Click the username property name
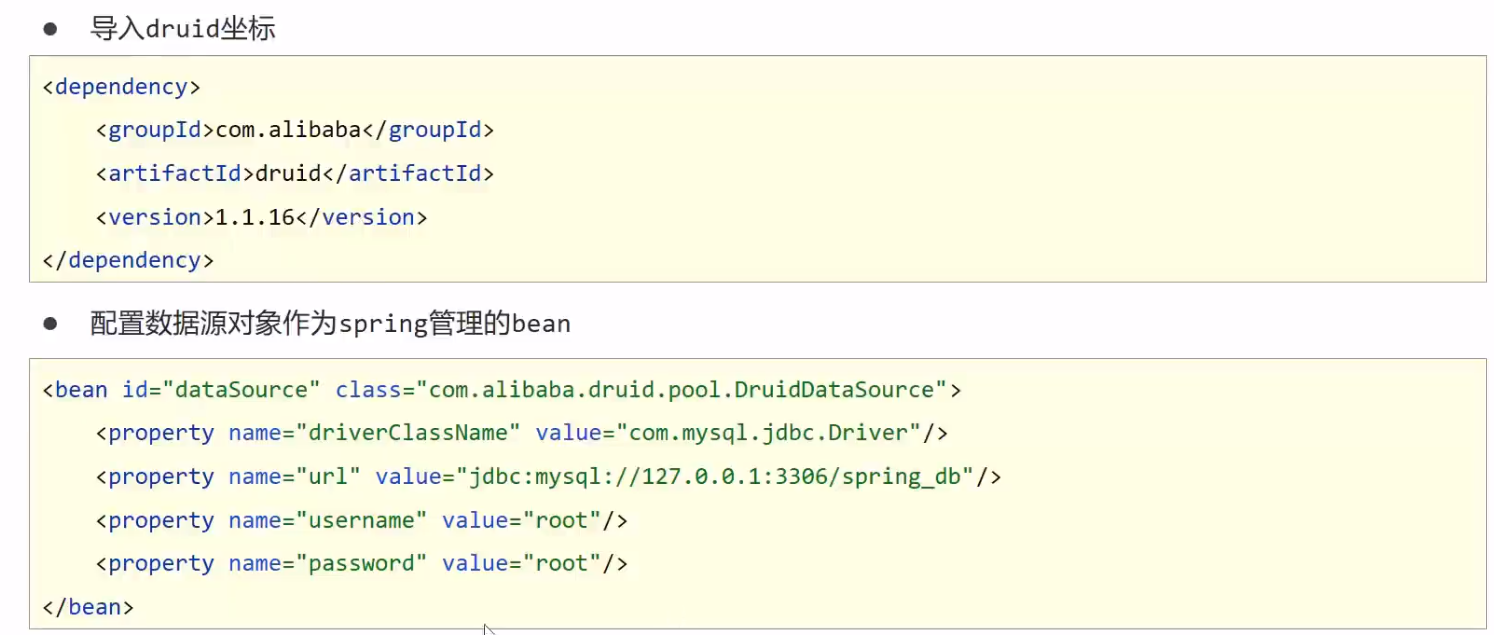The height and width of the screenshot is (635, 1494). coord(361,520)
